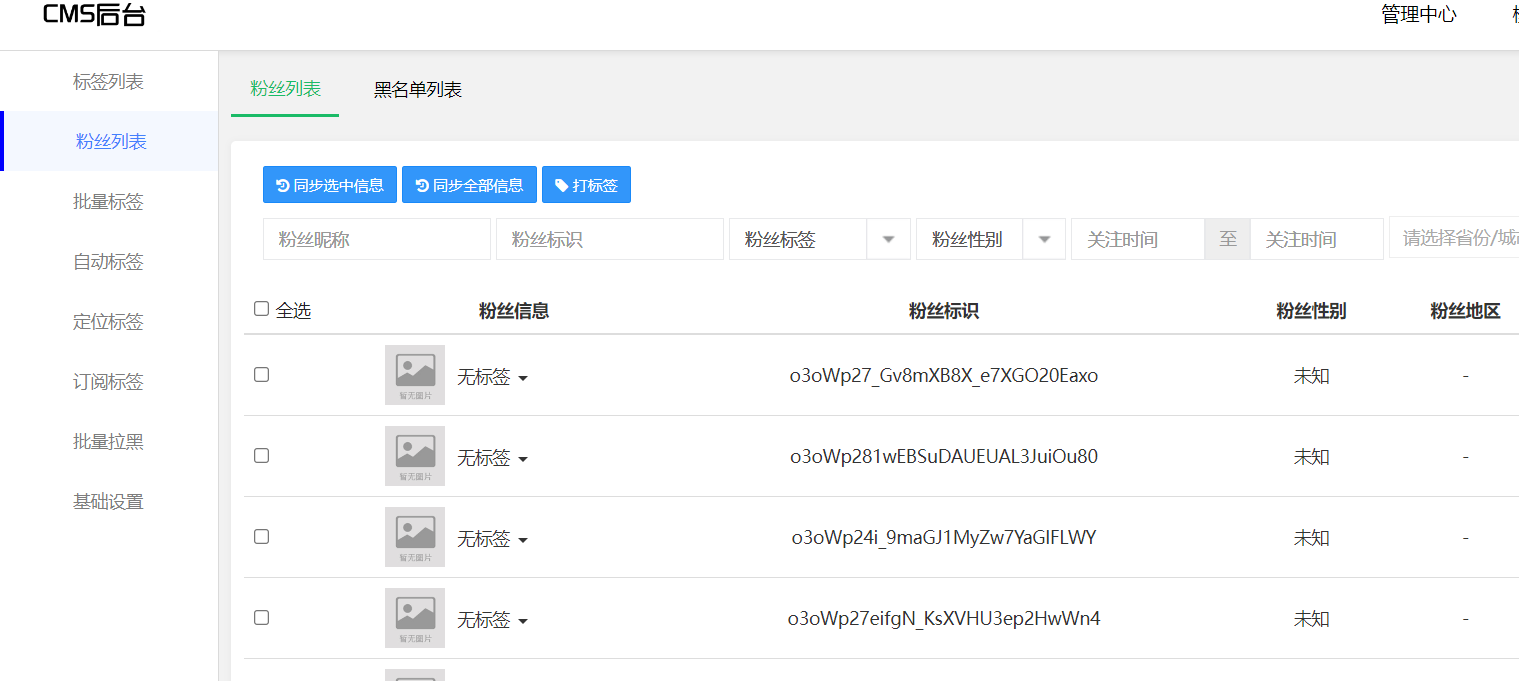Focus the 粉丝标识 search field

pyautogui.click(x=610, y=239)
